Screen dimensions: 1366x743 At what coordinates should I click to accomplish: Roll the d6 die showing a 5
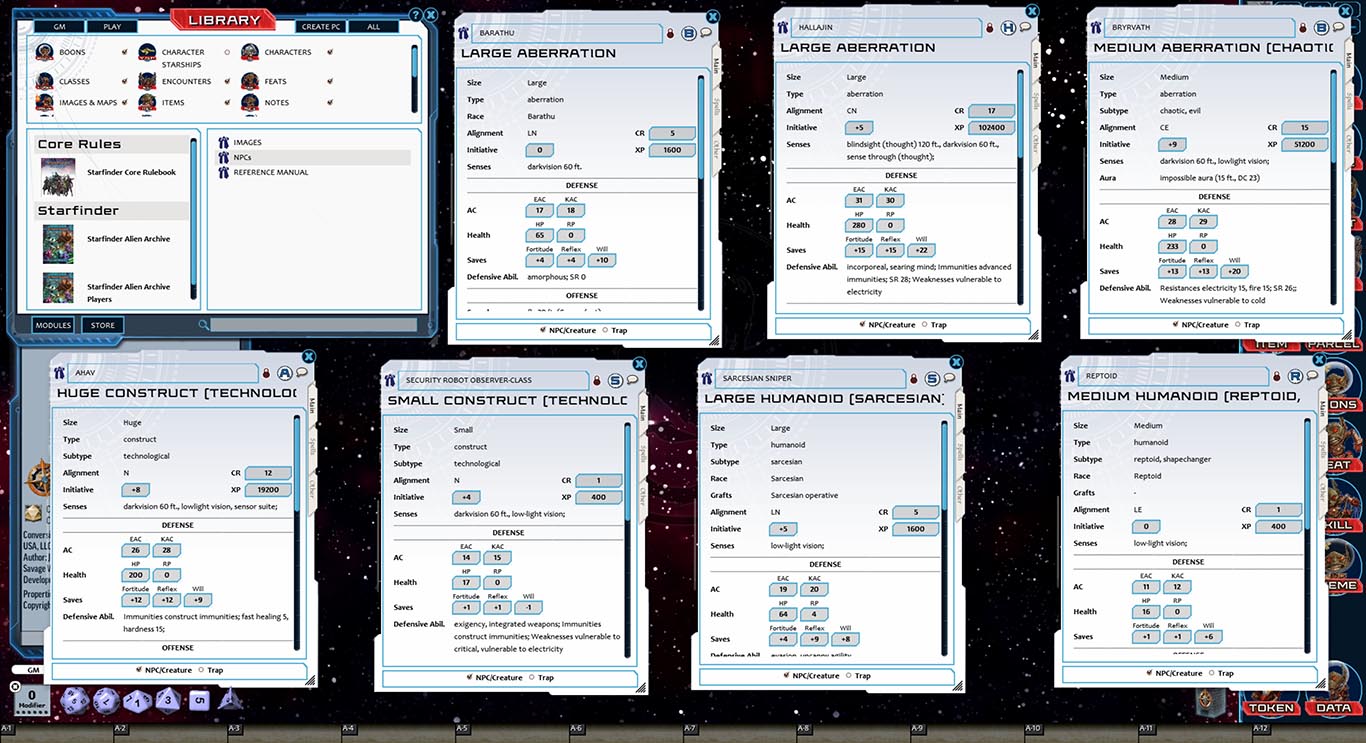pyautogui.click(x=201, y=699)
